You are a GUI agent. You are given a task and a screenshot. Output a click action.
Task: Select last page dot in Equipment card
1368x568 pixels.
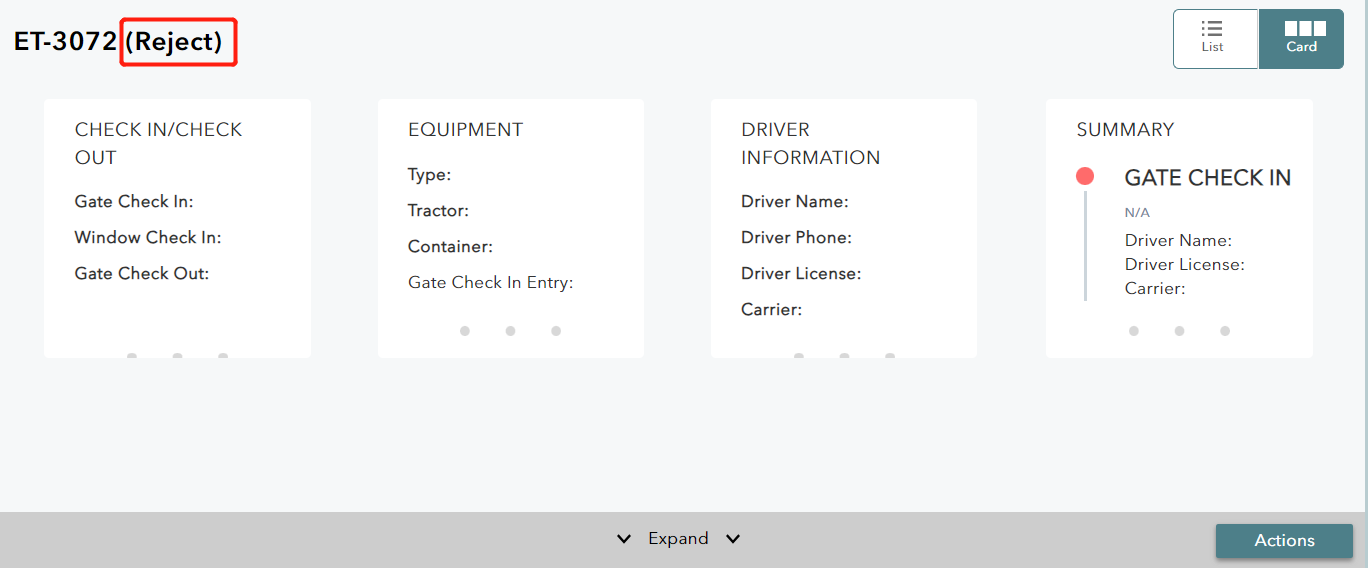click(x=556, y=331)
